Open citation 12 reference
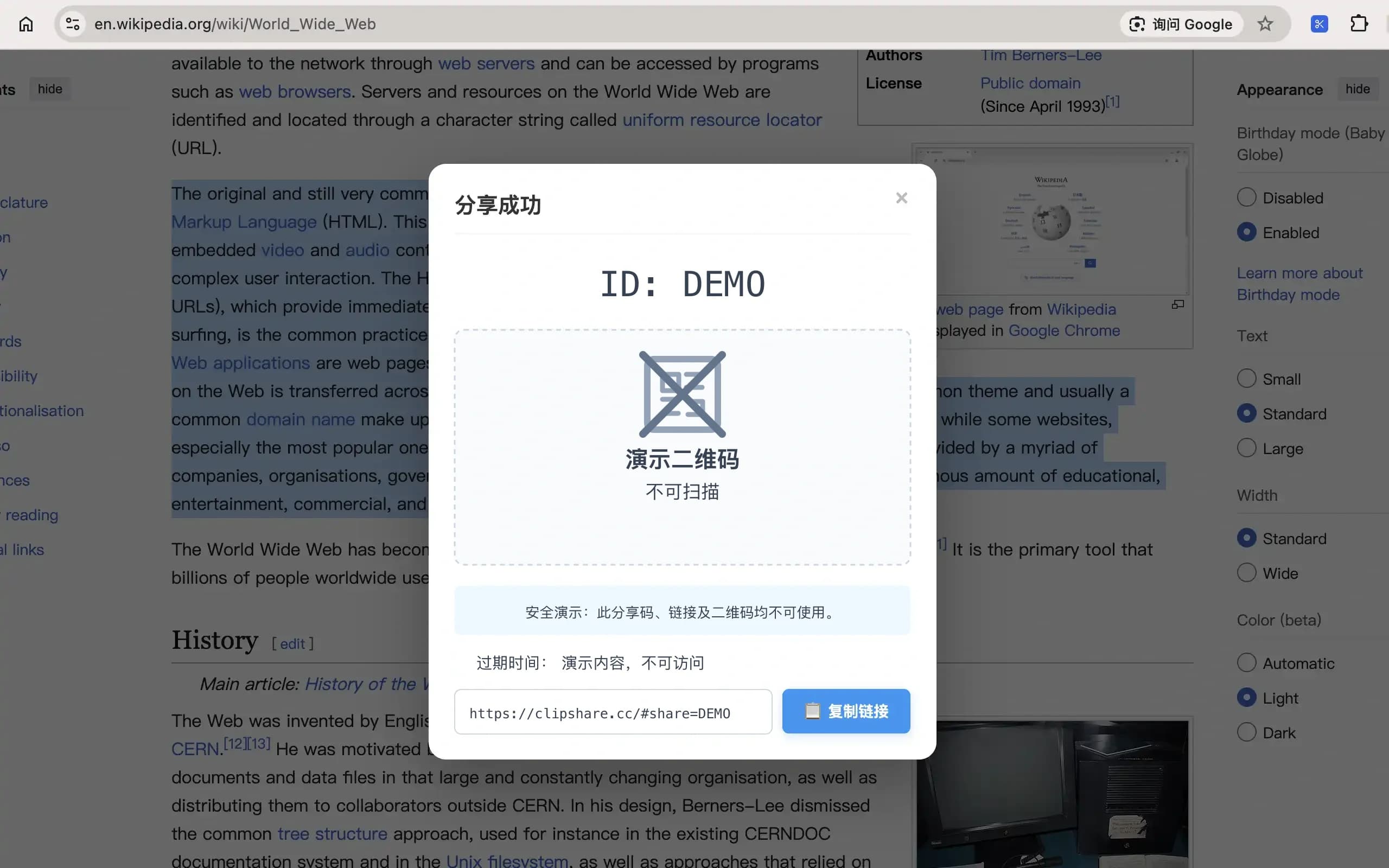The height and width of the screenshot is (868, 1389). pos(235,743)
